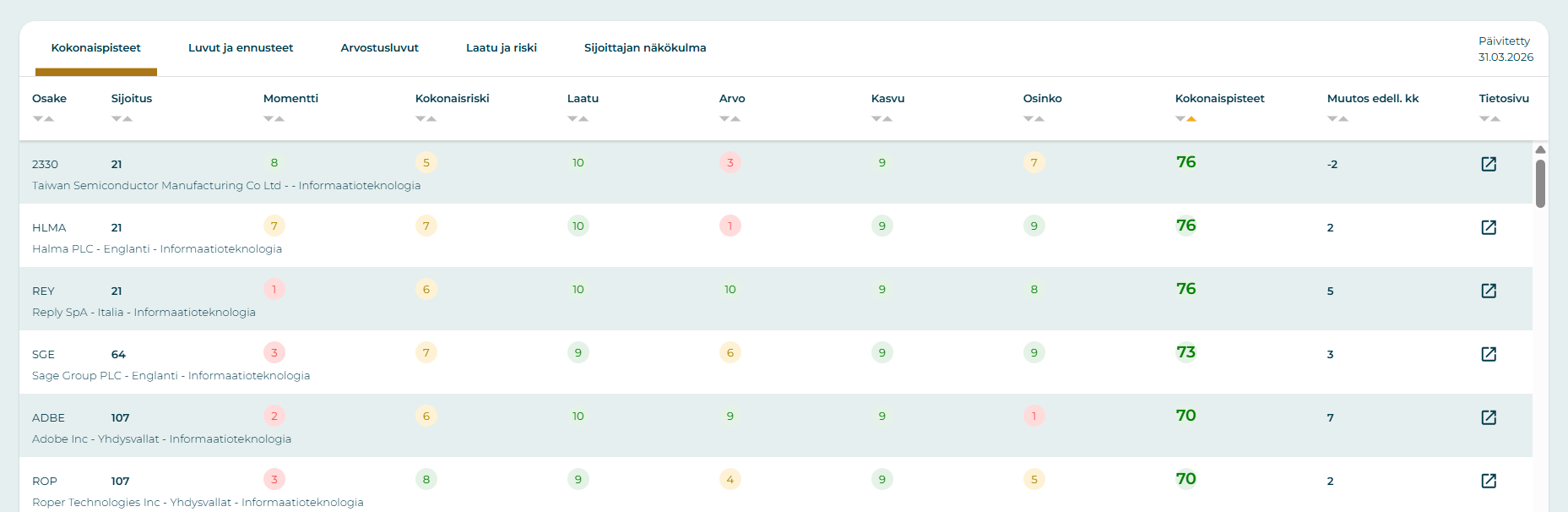Click the table's vertical scrollbar thumb

[x=1540, y=183]
